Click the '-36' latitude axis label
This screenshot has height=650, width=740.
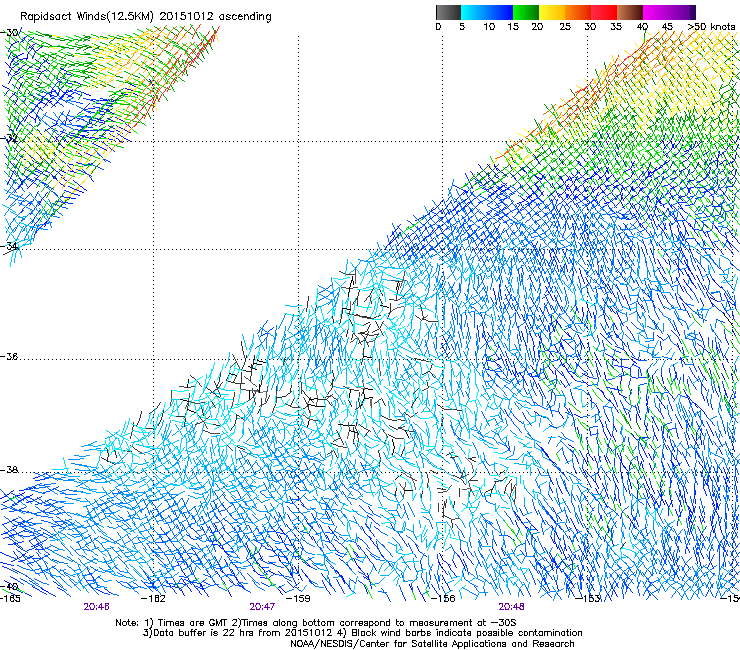click(9, 356)
